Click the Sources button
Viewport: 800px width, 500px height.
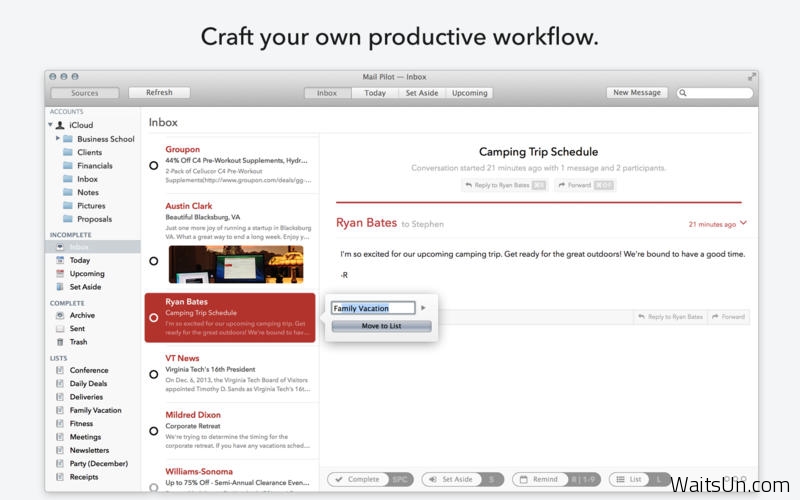85,93
